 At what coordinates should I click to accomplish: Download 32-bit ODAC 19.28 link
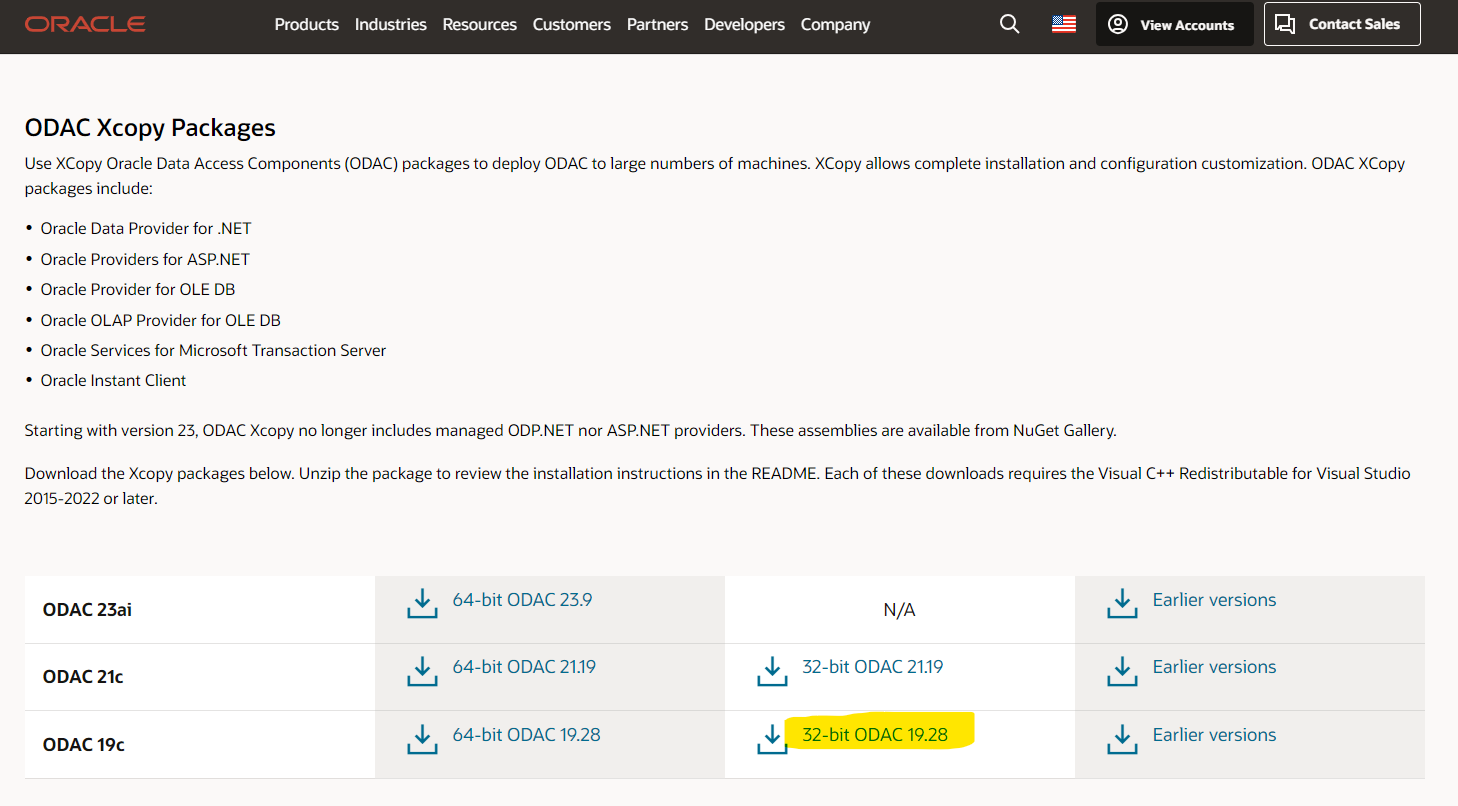pyautogui.click(x=875, y=735)
